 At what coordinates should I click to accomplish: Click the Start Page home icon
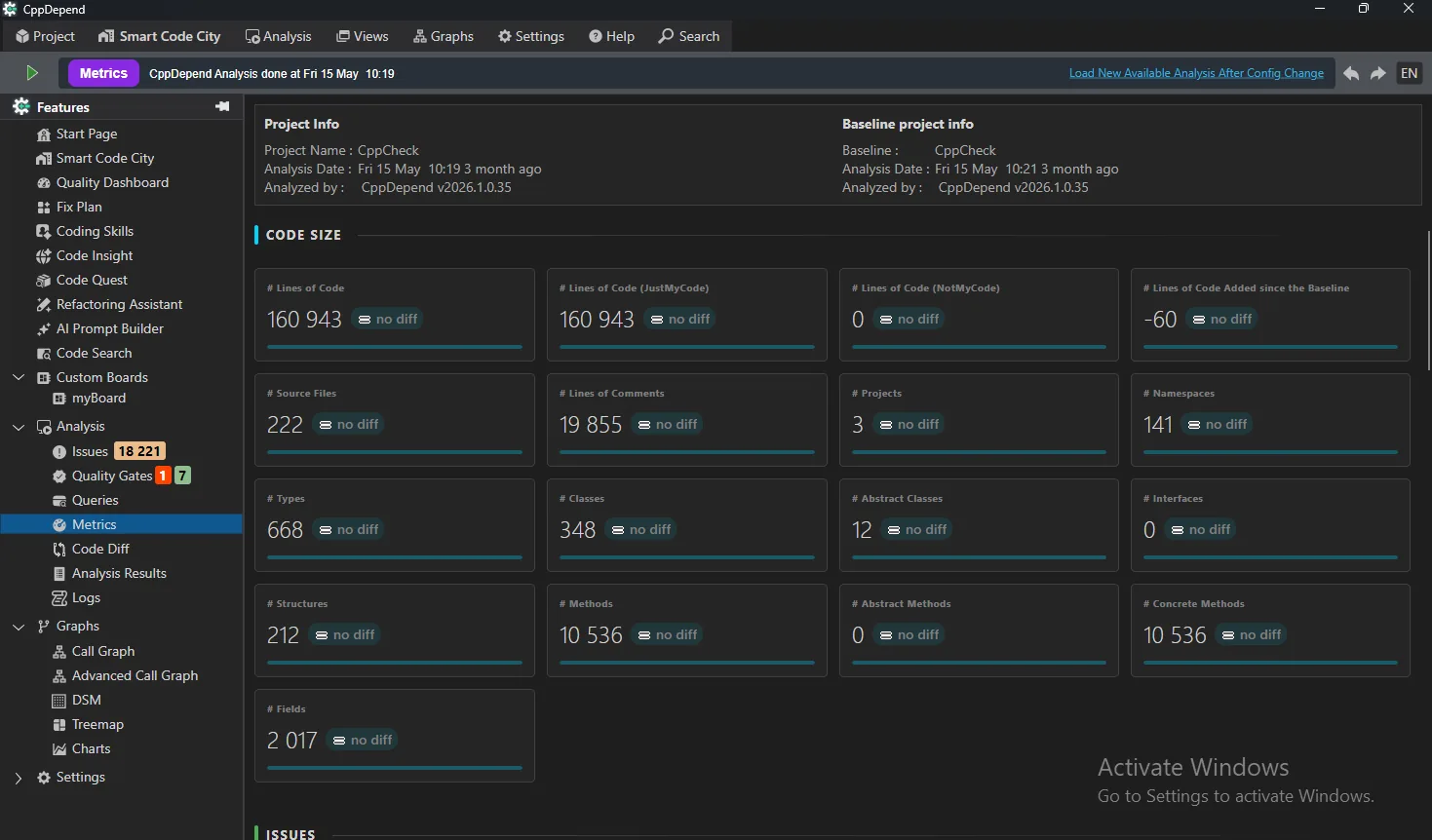43,134
